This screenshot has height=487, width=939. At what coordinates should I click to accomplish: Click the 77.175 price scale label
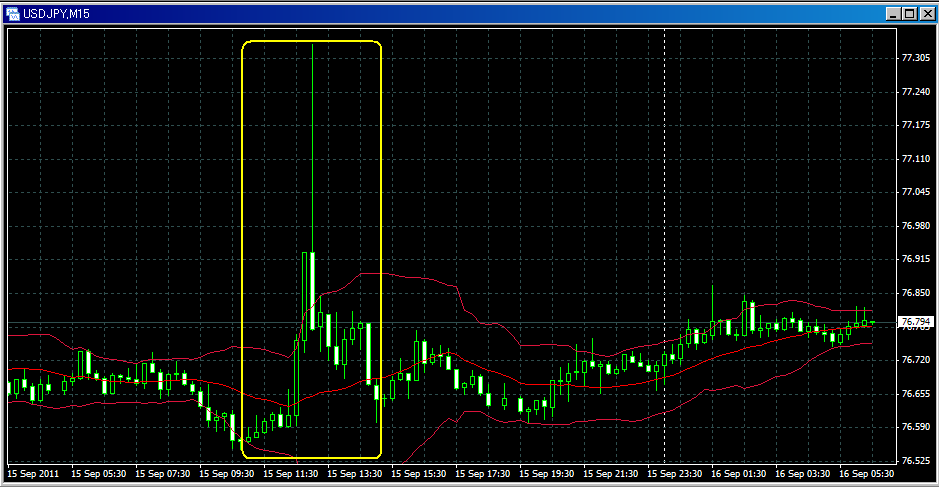point(915,125)
